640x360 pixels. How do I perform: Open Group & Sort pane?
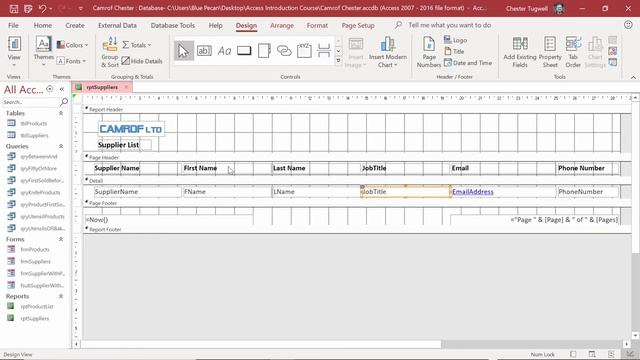coord(110,52)
